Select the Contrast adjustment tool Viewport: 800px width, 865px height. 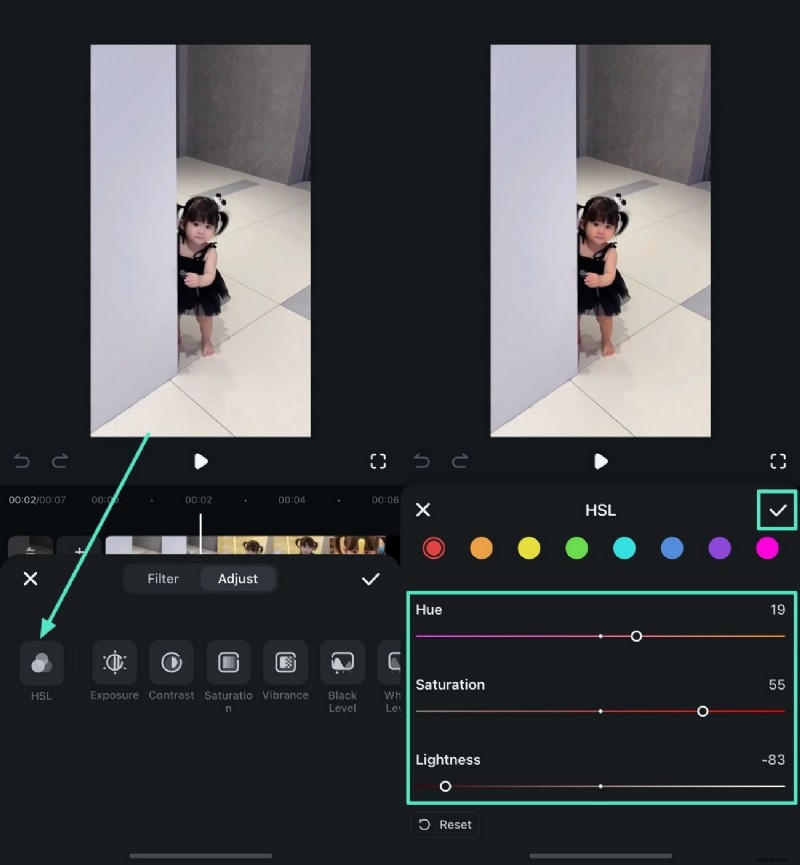pos(171,662)
